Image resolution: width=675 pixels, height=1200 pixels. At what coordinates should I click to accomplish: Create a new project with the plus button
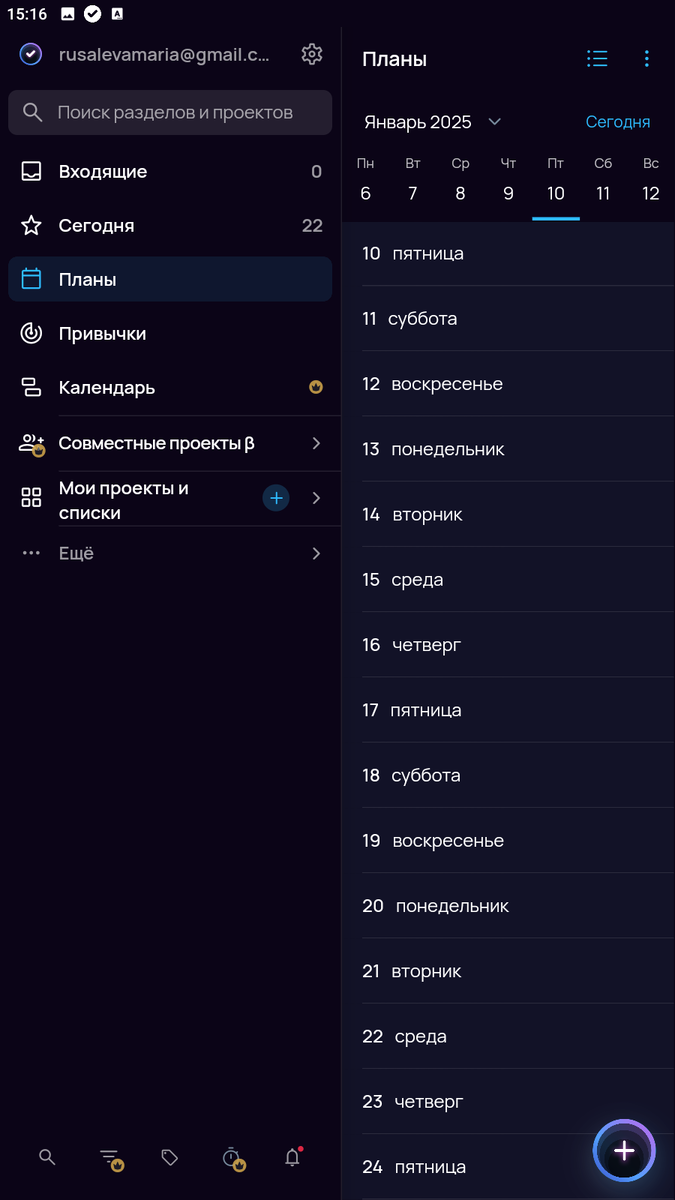pos(276,497)
